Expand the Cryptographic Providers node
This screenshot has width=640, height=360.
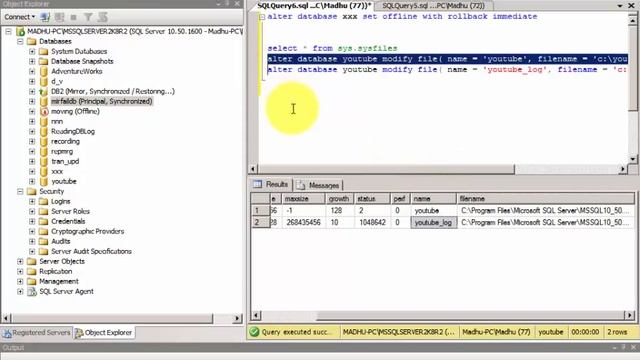(x=32, y=231)
